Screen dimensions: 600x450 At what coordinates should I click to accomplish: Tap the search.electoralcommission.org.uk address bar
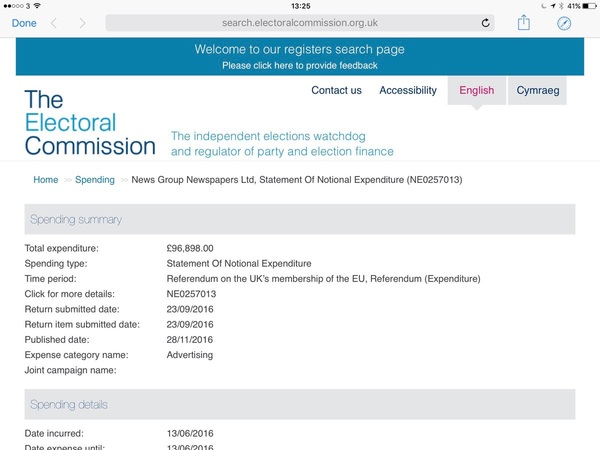(x=300, y=23)
